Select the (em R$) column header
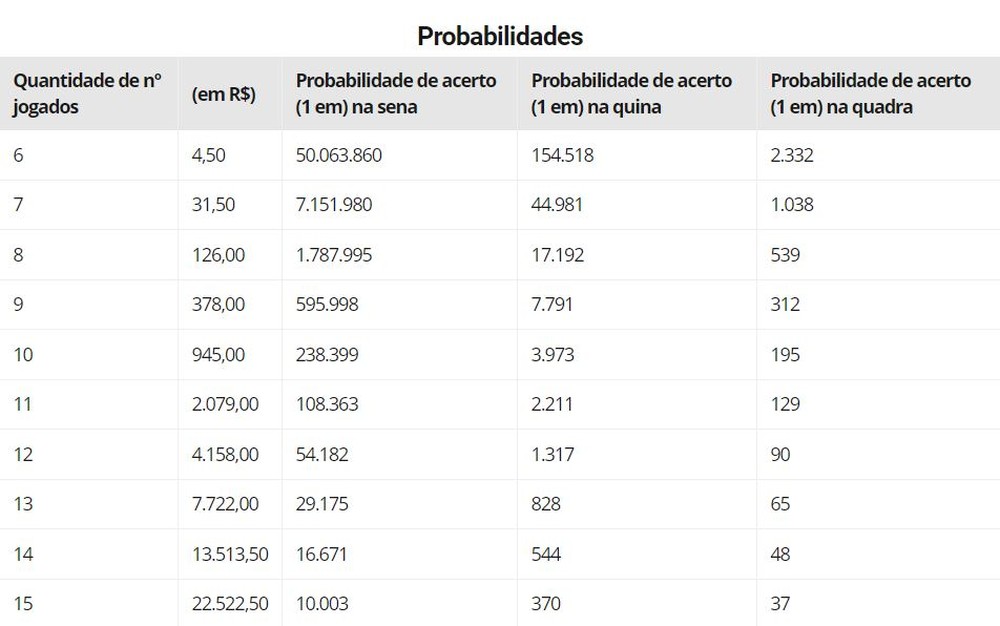The image size is (1000, 626). tap(224, 95)
